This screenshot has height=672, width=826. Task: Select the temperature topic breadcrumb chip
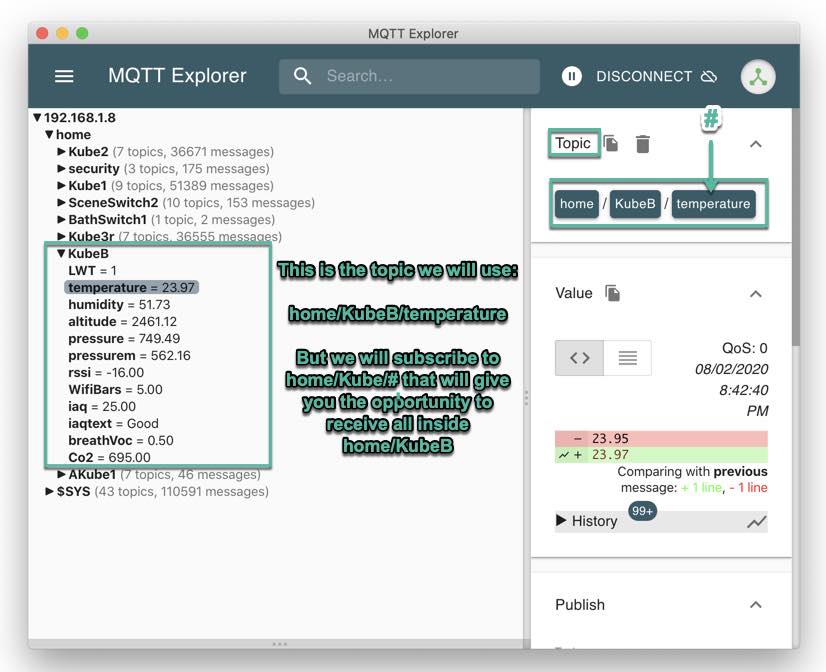(713, 204)
